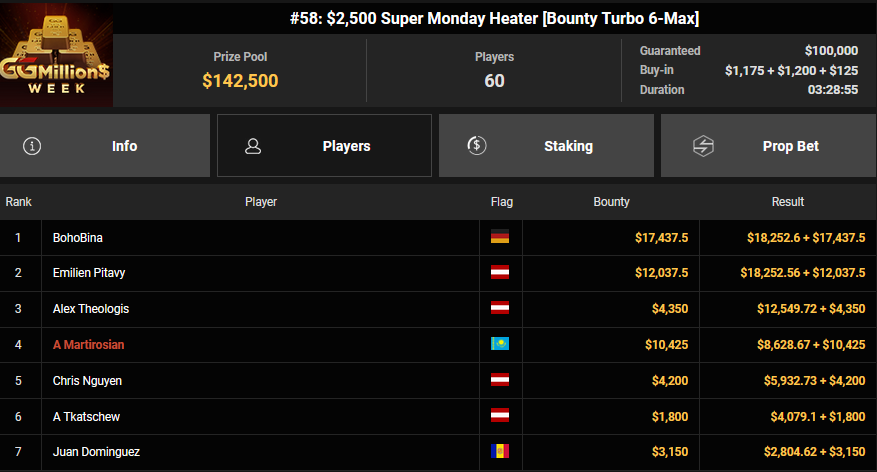Click Juan Dominguez's flag icon
The height and width of the screenshot is (472, 877).
point(500,453)
